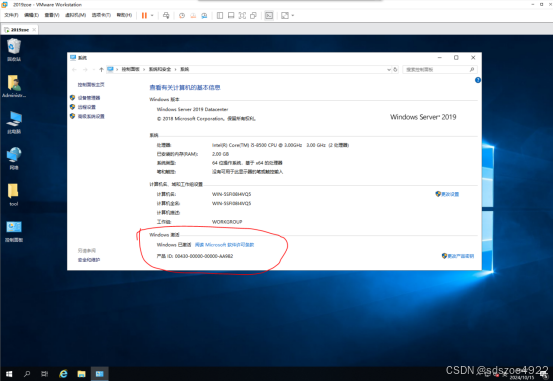Select the 网络 desktop icon
The height and width of the screenshot is (382, 553).
click(14, 159)
